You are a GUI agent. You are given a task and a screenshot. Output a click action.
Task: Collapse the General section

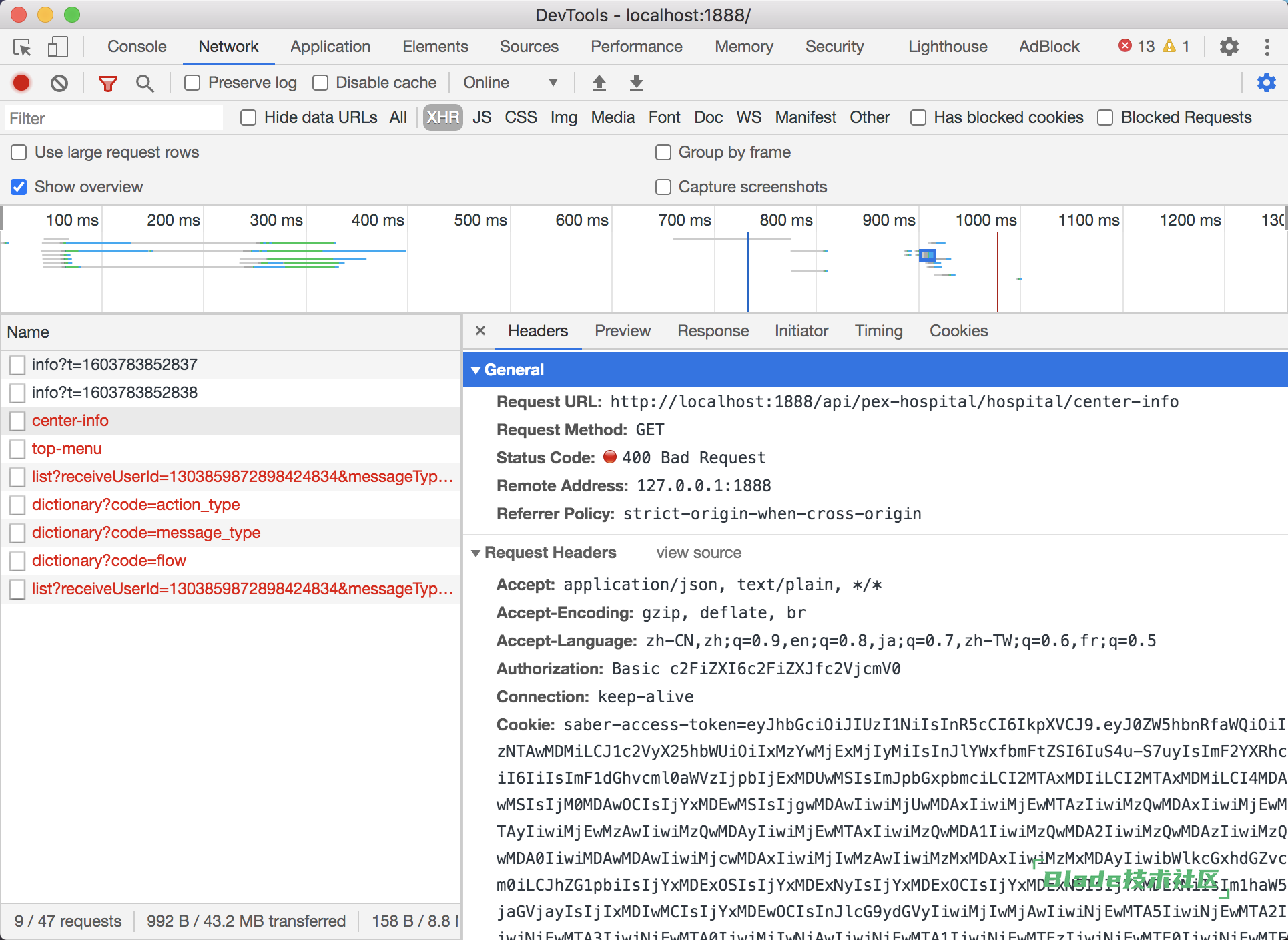476,370
